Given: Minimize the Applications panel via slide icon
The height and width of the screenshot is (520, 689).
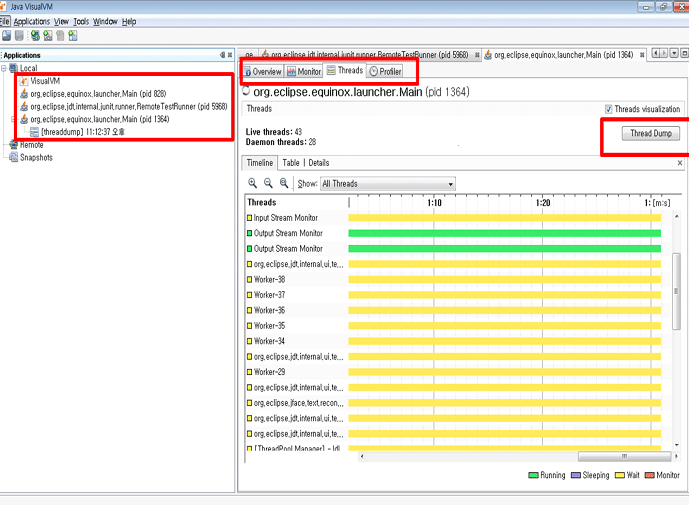Looking at the screenshot, I should click(222, 55).
